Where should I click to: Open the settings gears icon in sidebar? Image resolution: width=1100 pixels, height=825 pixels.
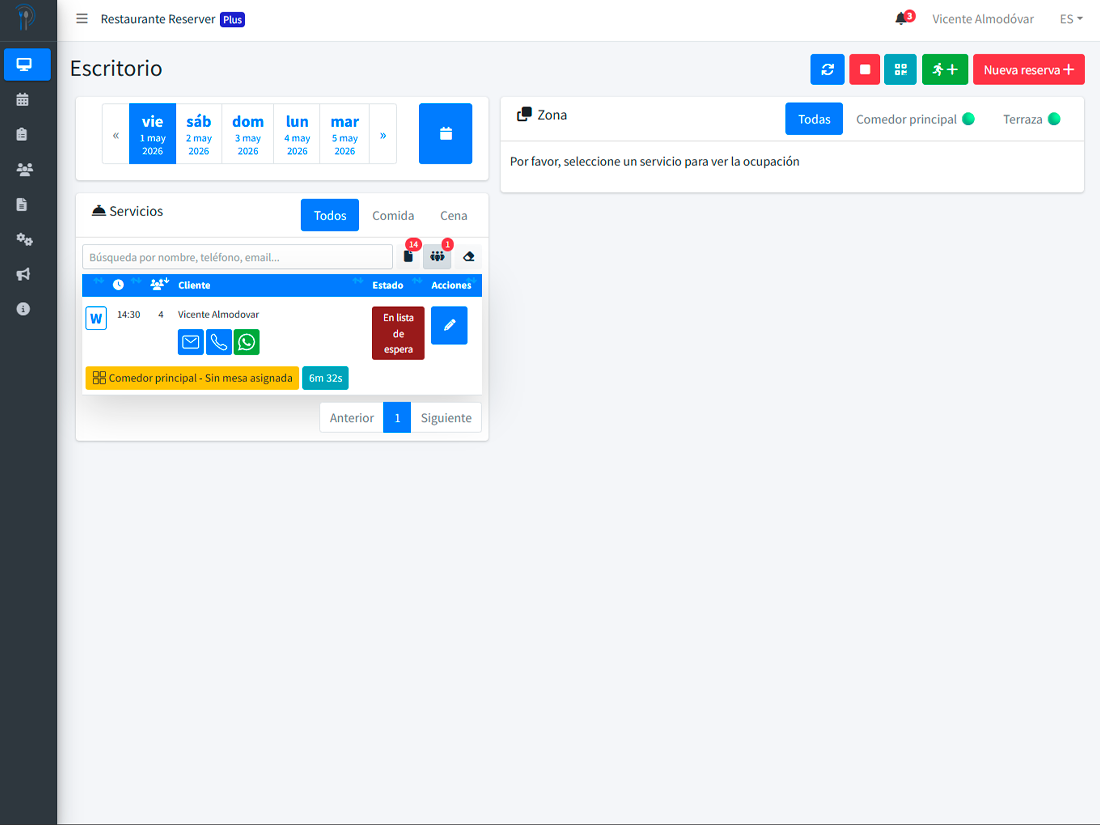click(x=25, y=239)
